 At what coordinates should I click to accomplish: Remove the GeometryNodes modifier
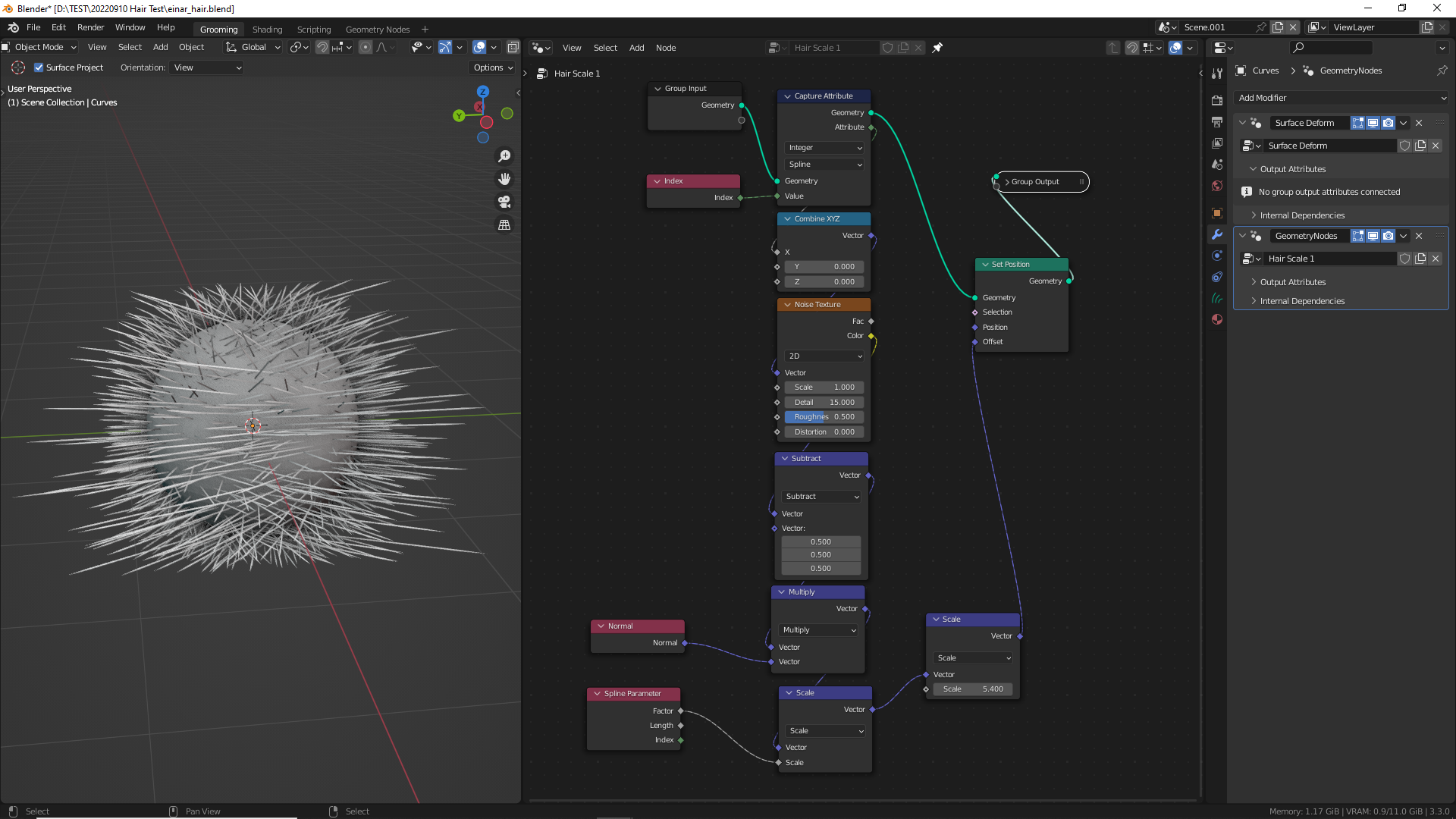(x=1419, y=236)
